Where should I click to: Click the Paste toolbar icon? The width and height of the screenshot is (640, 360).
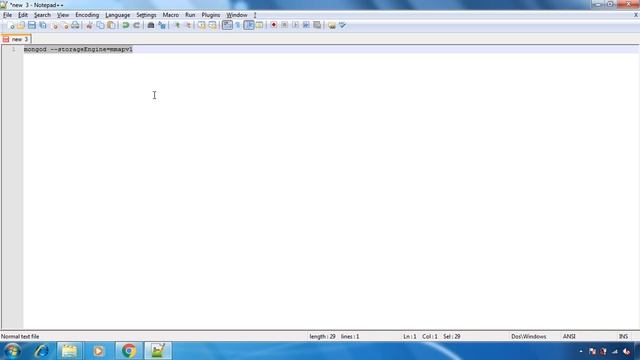click(x=111, y=25)
